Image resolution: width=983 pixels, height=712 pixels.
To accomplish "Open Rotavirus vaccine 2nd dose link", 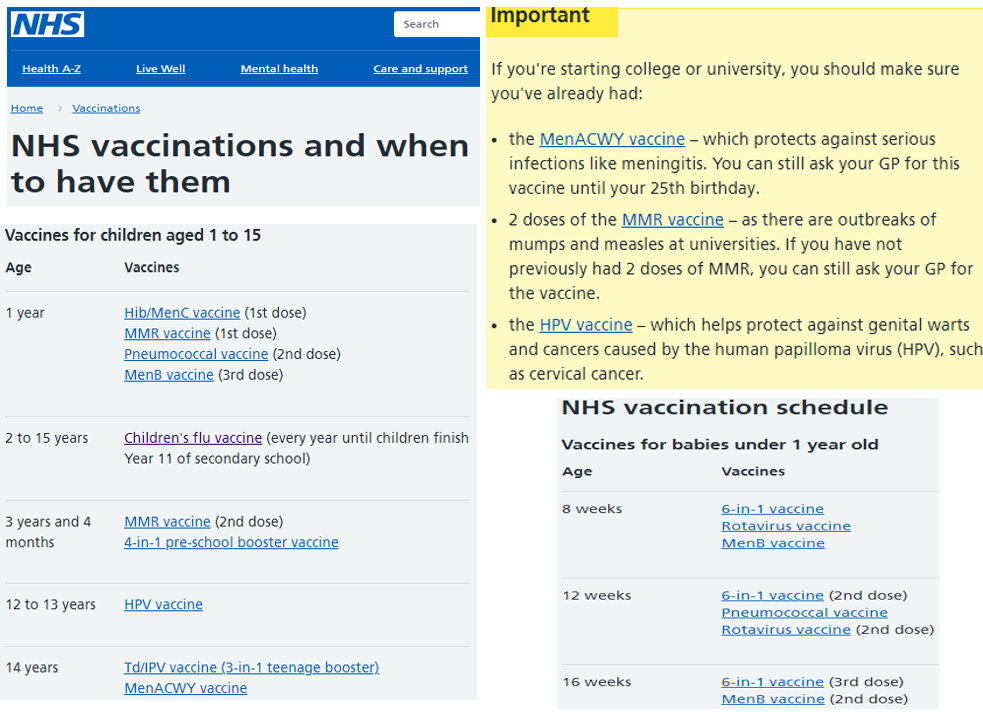I will click(x=786, y=630).
